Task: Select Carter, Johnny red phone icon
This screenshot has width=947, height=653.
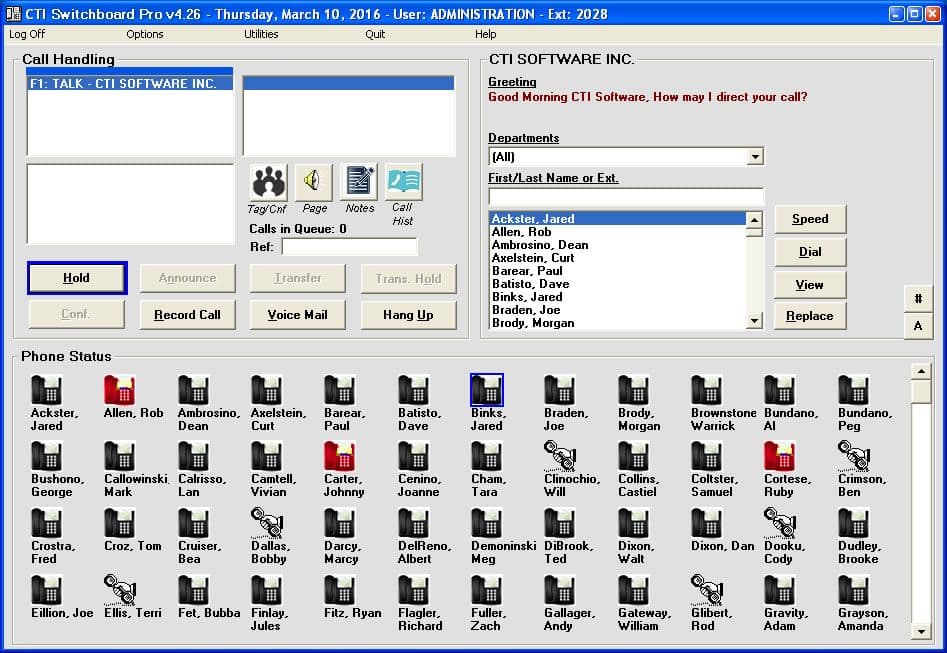Action: 339,456
